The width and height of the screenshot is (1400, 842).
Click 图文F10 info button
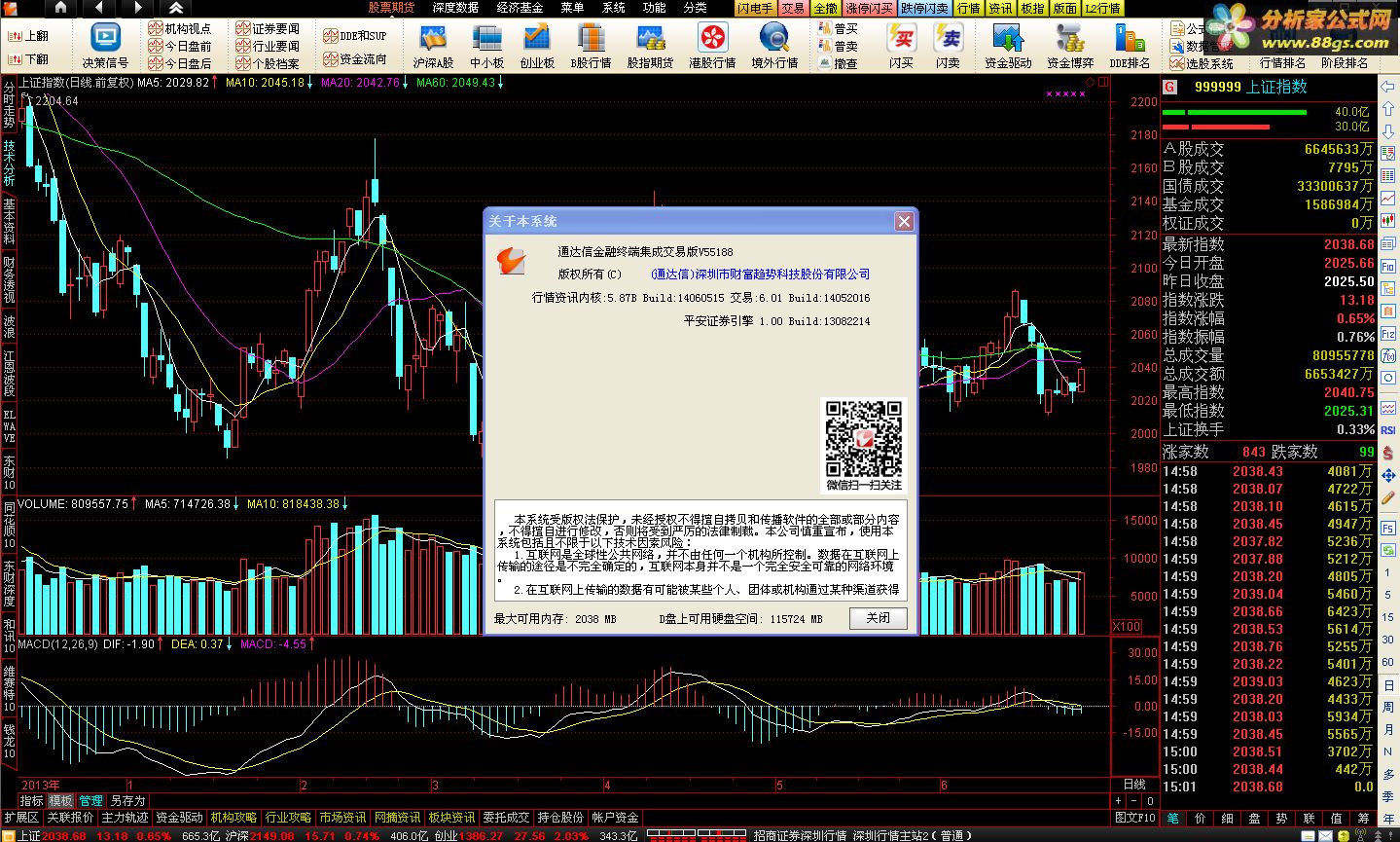(1134, 818)
